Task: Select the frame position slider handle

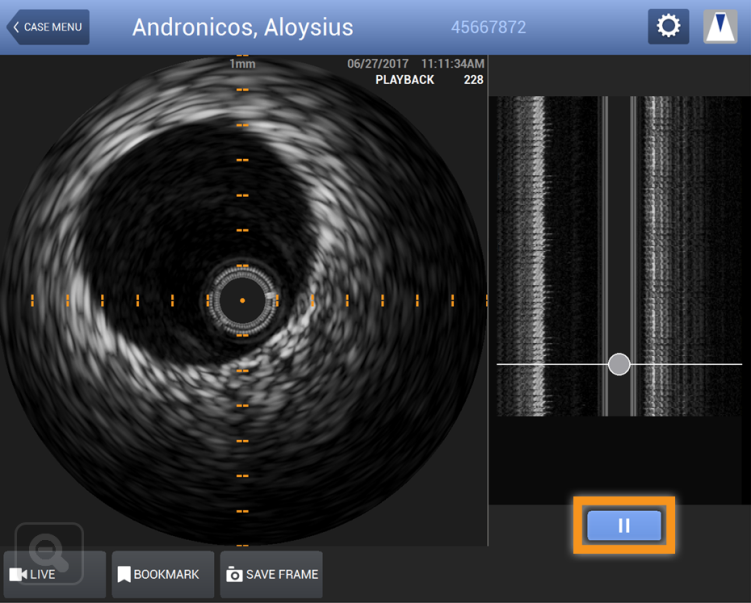Action: point(619,364)
